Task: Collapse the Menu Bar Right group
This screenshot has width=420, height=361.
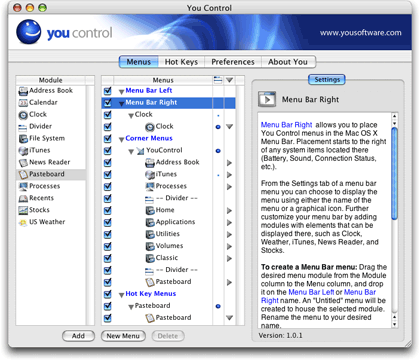Action: click(x=122, y=103)
